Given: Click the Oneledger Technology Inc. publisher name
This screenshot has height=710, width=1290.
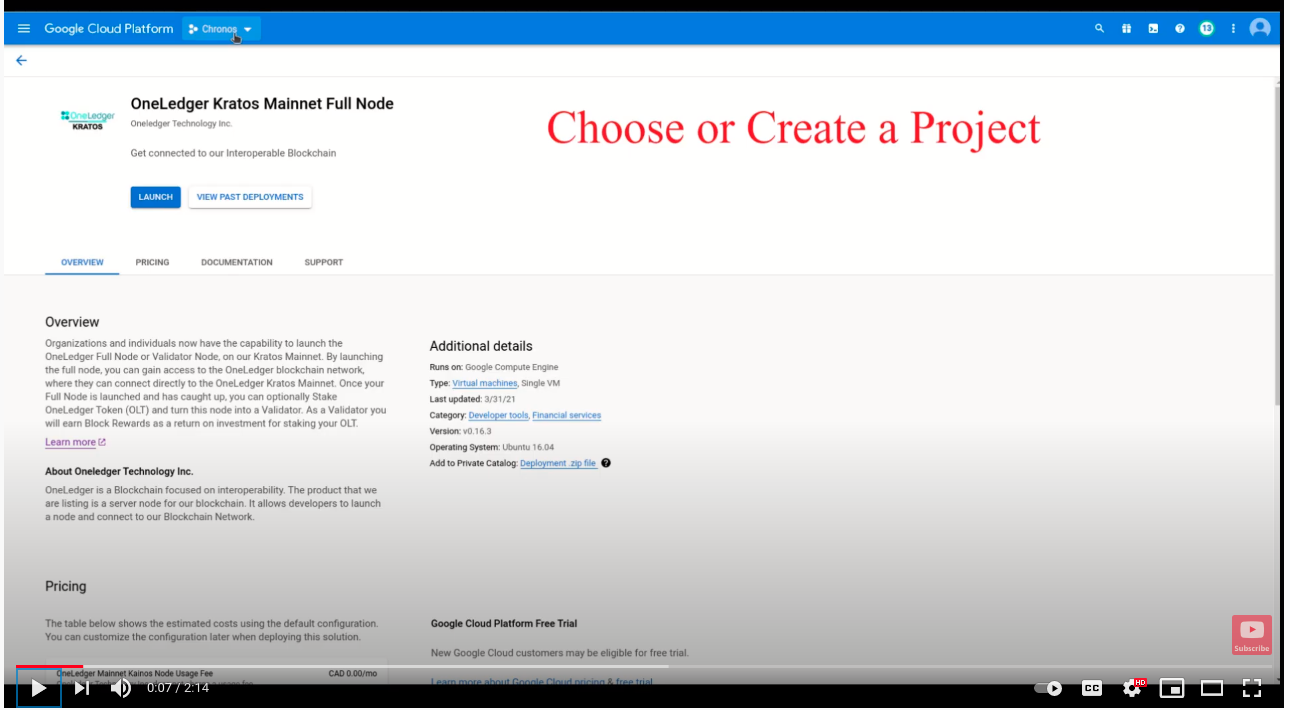Looking at the screenshot, I should point(181,123).
